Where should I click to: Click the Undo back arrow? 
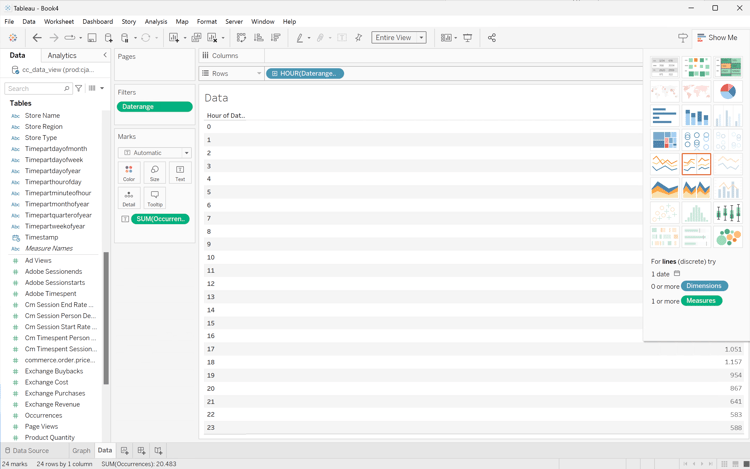click(x=37, y=38)
